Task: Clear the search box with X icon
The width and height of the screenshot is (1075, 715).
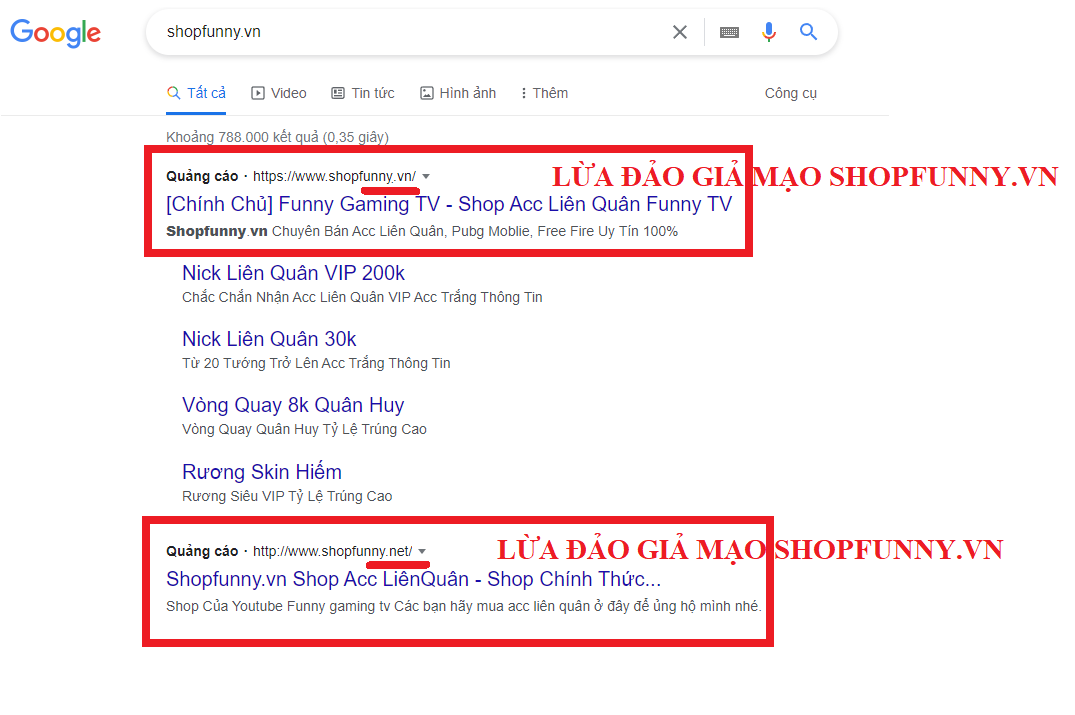Action: click(x=679, y=32)
